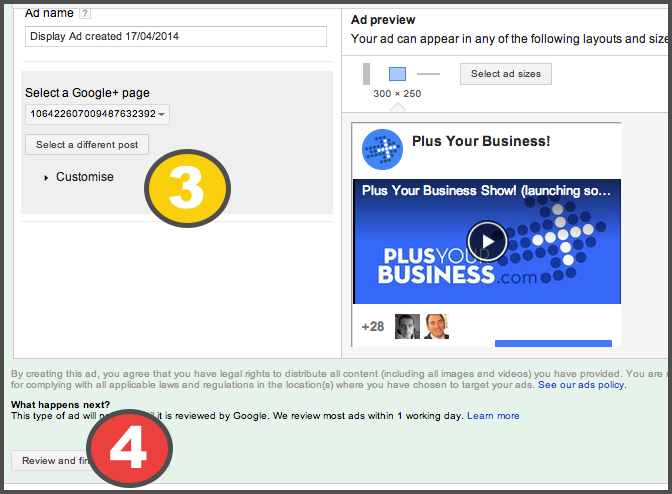Click the second profile photo beside +28
This screenshot has width=672, height=494.
(436, 326)
